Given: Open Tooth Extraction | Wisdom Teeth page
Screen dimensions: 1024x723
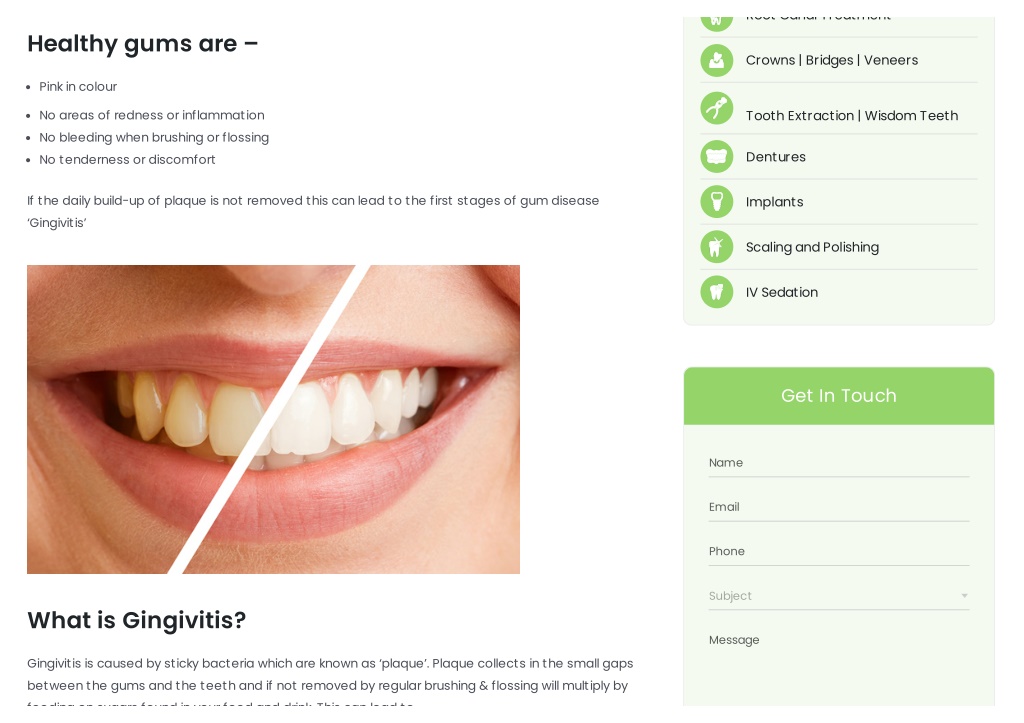Looking at the screenshot, I should pos(852,116).
